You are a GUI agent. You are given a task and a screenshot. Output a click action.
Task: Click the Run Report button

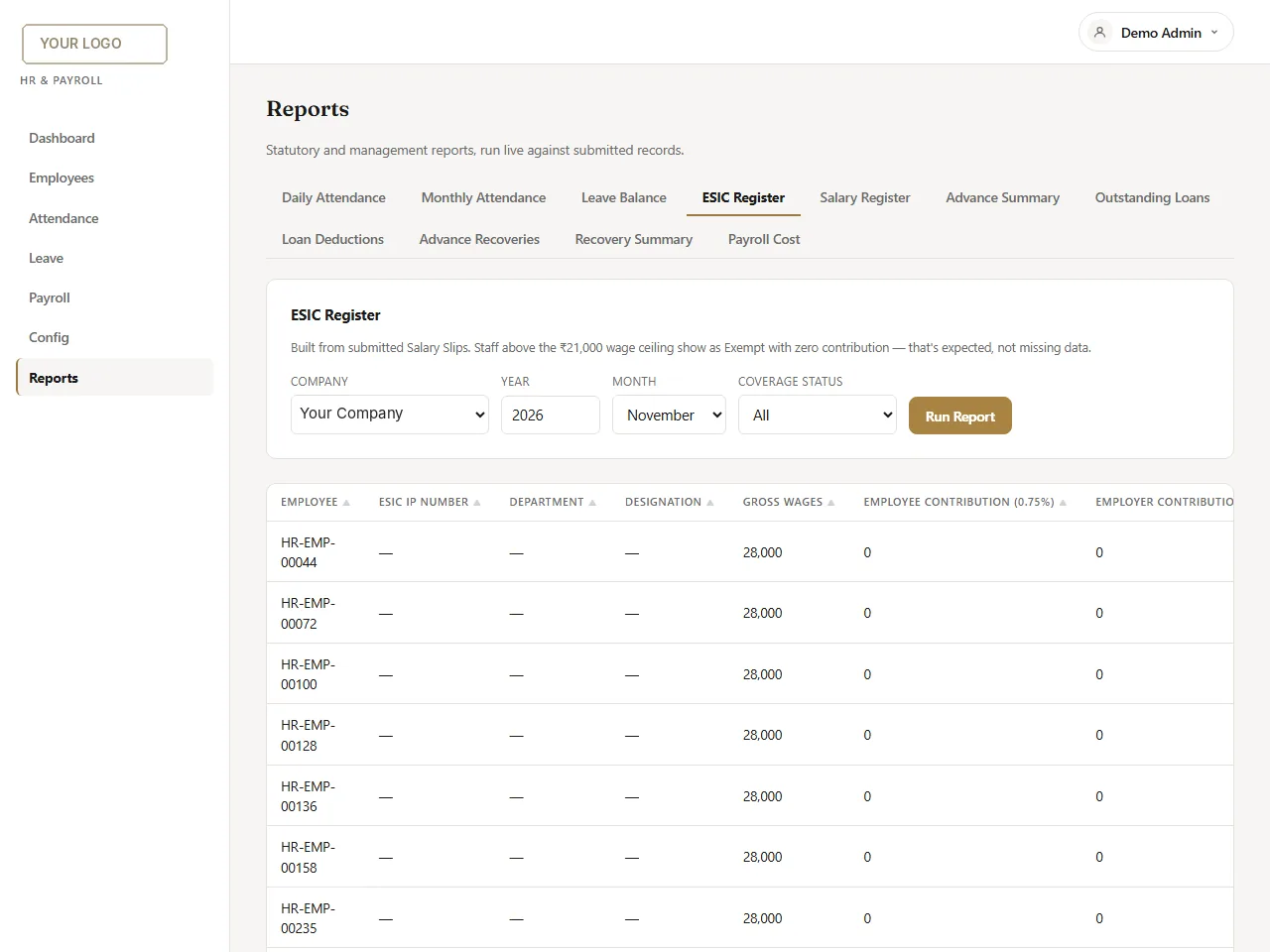960,416
